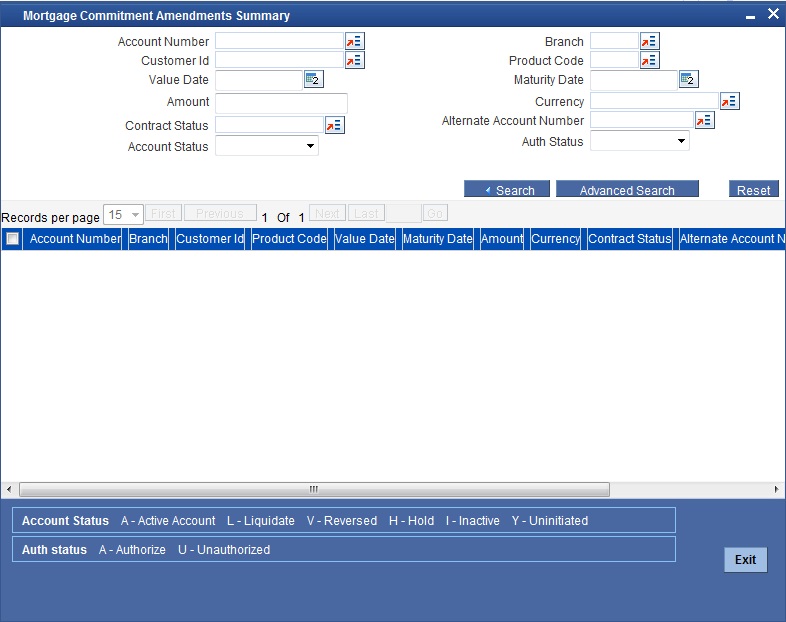The width and height of the screenshot is (786, 622).
Task: Focus the Alternate Account Number input field
Action: [642, 120]
